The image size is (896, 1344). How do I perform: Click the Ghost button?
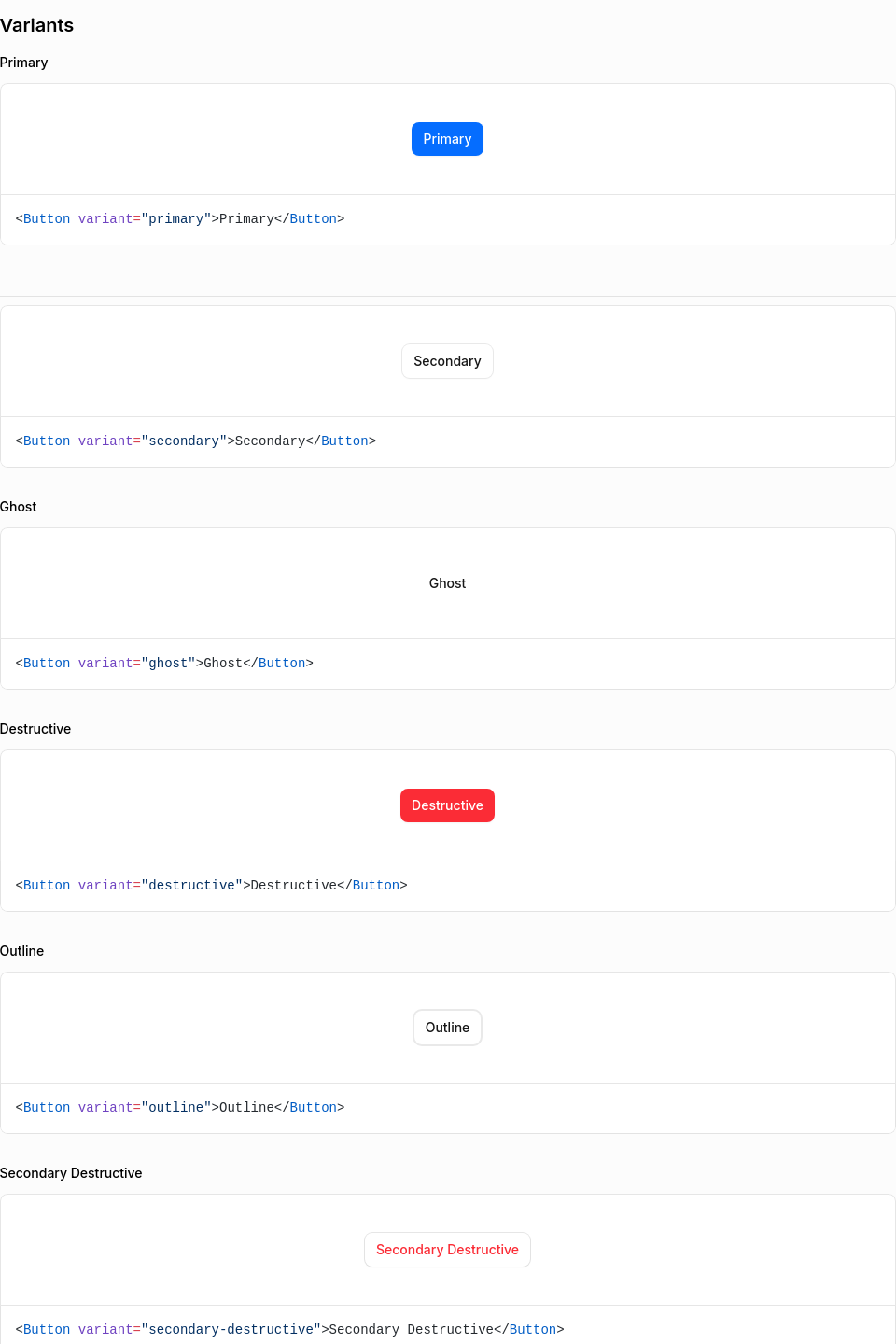point(447,583)
